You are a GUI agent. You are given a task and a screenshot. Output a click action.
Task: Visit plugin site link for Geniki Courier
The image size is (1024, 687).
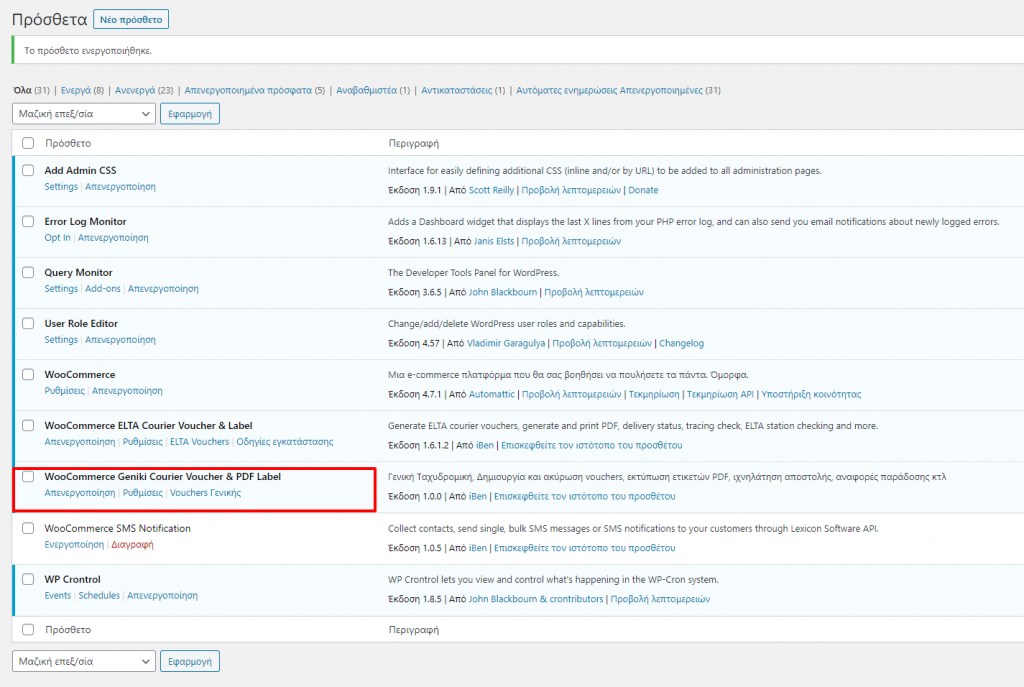(x=584, y=496)
